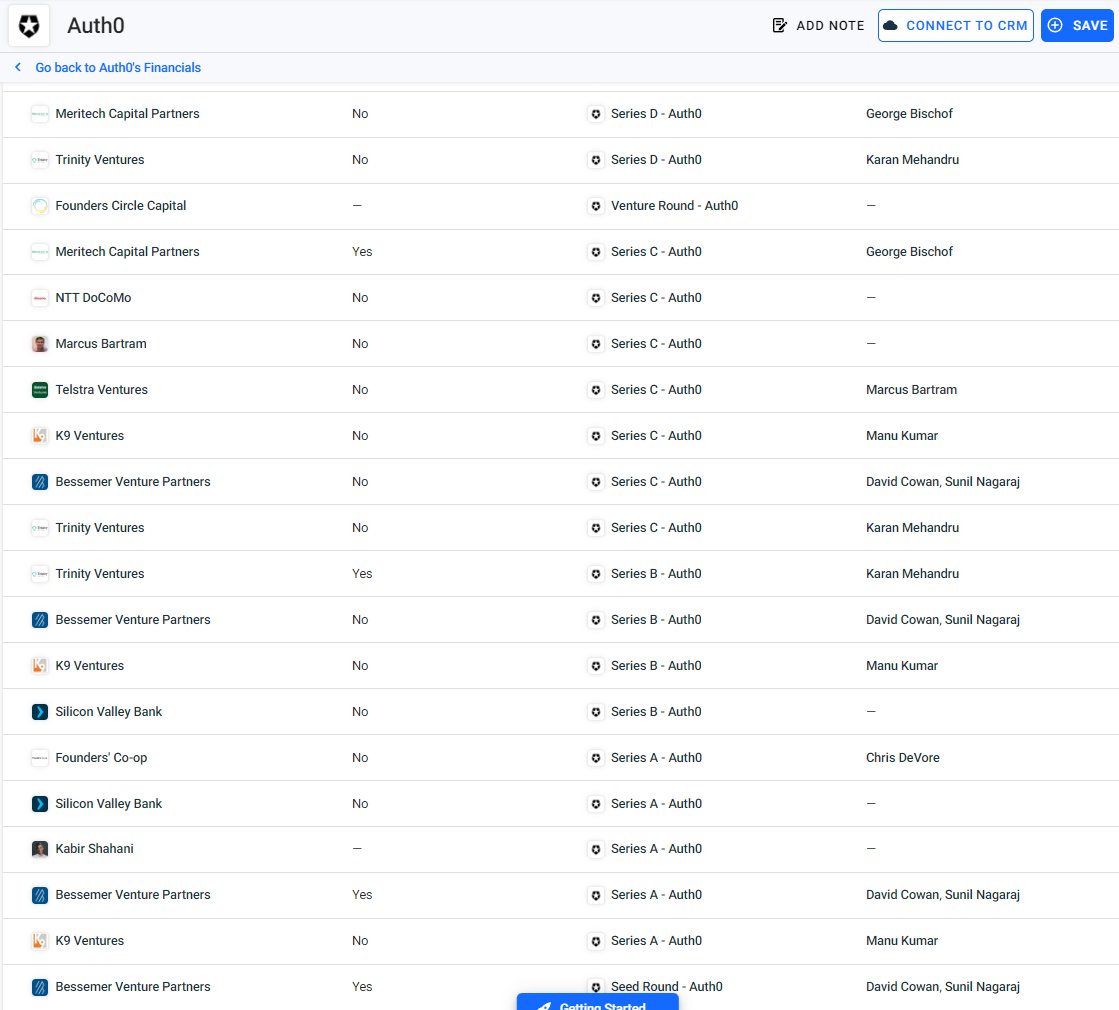Viewport: 1119px width, 1010px height.
Task: Open Marcus Bartram investor name link
Action: [101, 344]
